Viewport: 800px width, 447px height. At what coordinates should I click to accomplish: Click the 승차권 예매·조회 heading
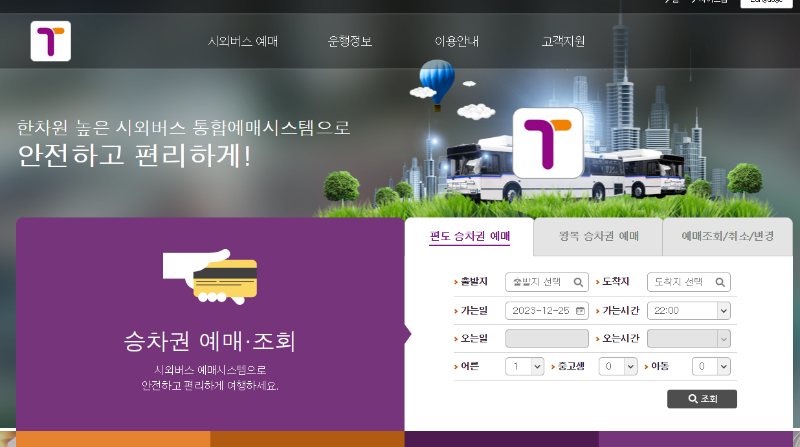click(x=210, y=341)
